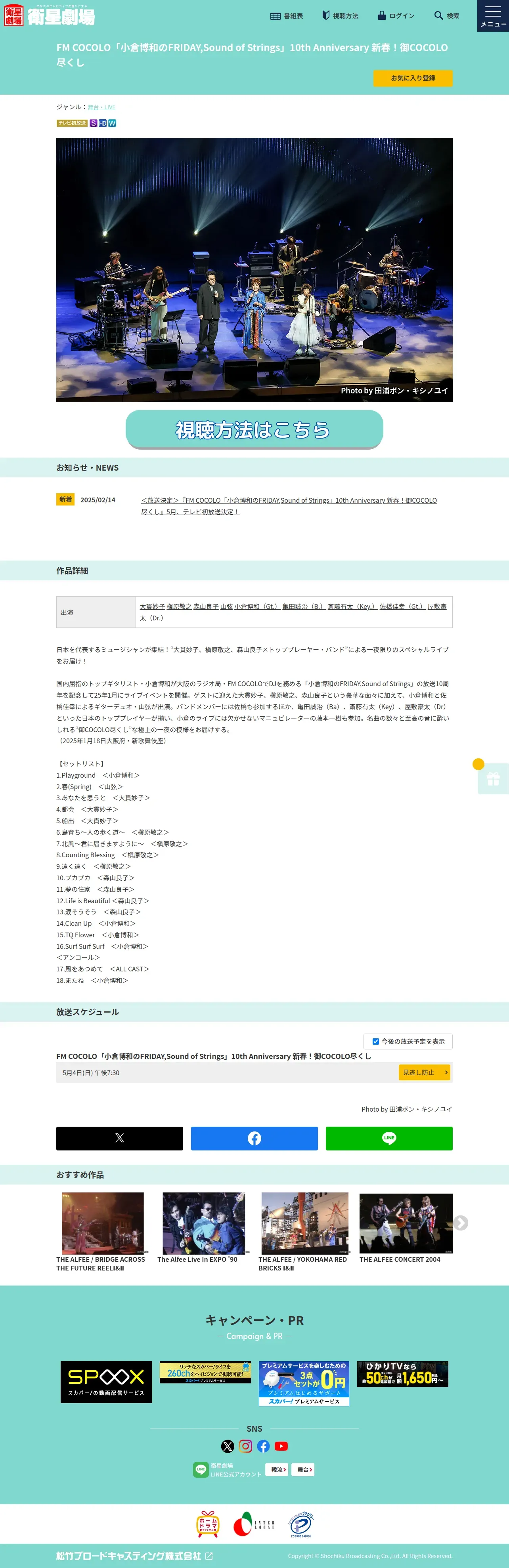Open THE ALFEE / BRIDGE ACROSS THE FUTURE thumbnail
The width and height of the screenshot is (509, 1568).
pos(103,1223)
